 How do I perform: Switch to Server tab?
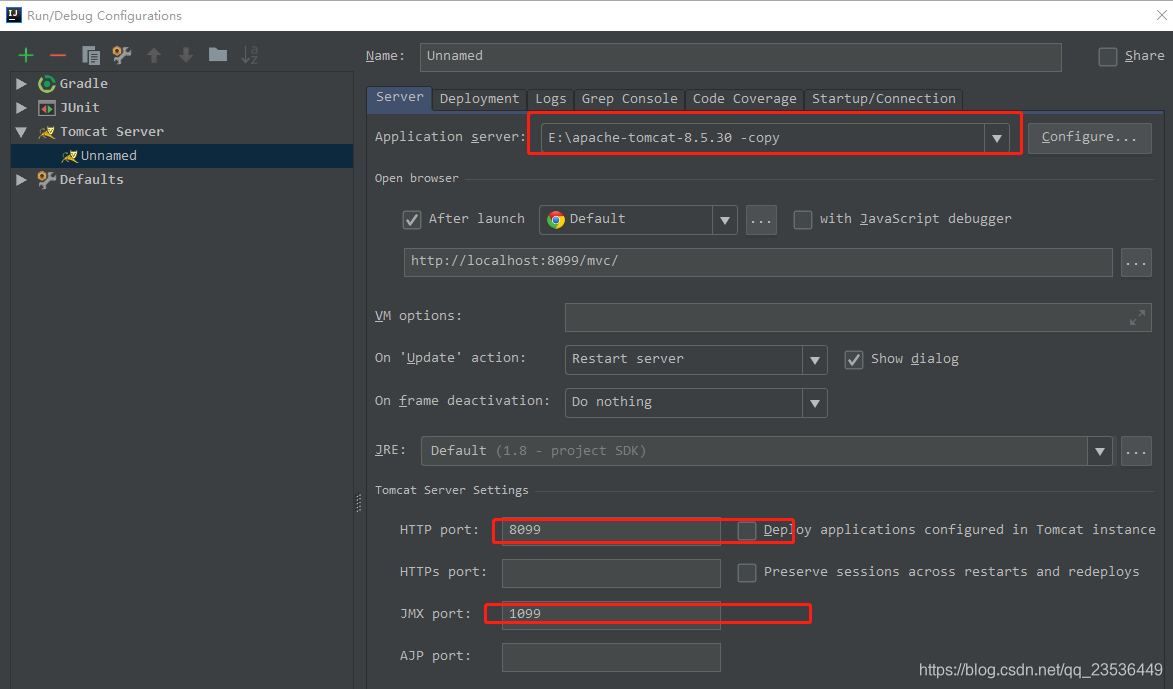tap(399, 98)
